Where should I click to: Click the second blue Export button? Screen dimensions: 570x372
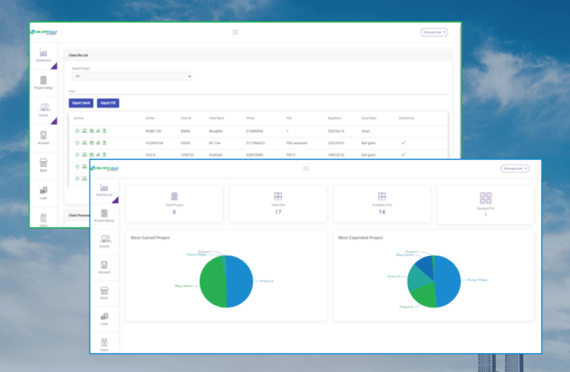(108, 103)
